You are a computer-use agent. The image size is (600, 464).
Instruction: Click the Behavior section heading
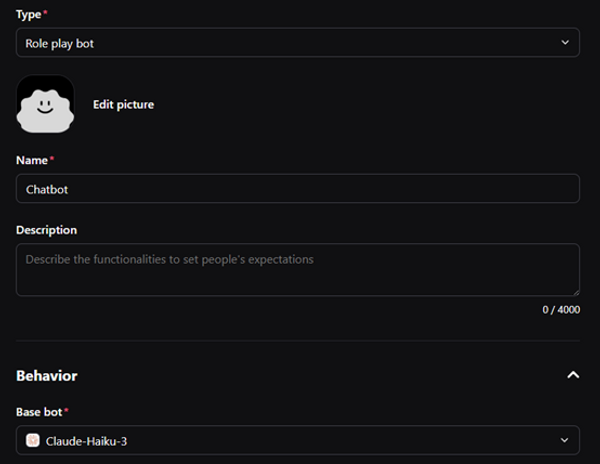pos(47,376)
